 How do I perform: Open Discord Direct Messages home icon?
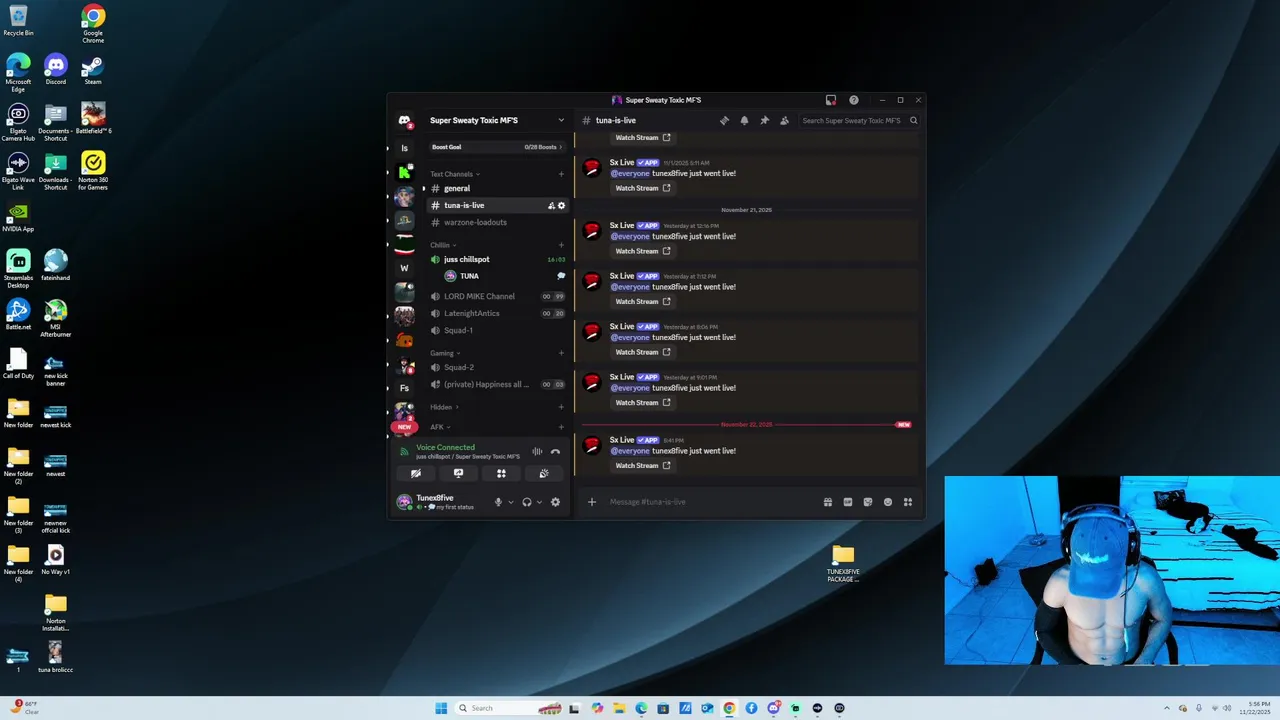404,120
